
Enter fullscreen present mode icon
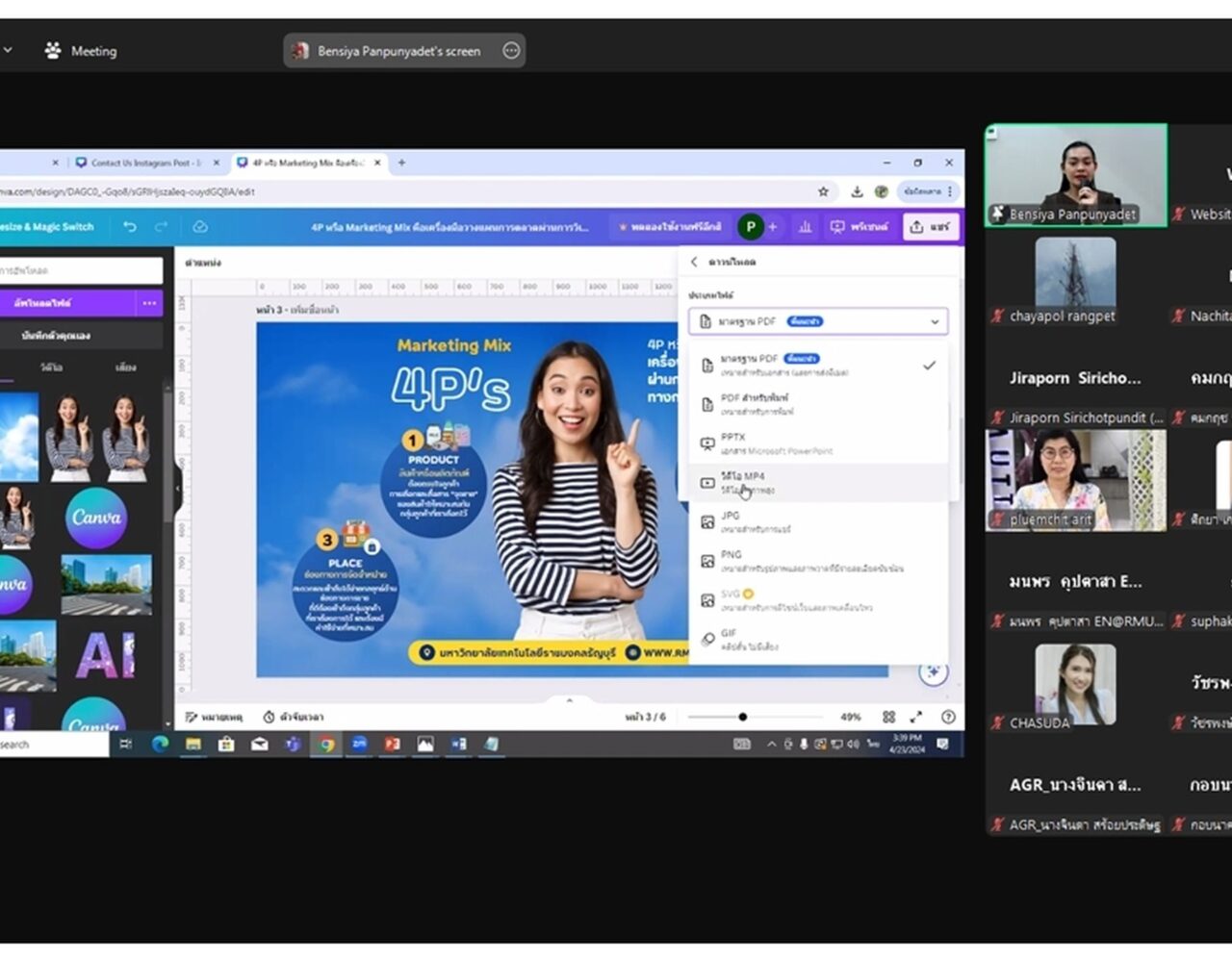pos(916,717)
